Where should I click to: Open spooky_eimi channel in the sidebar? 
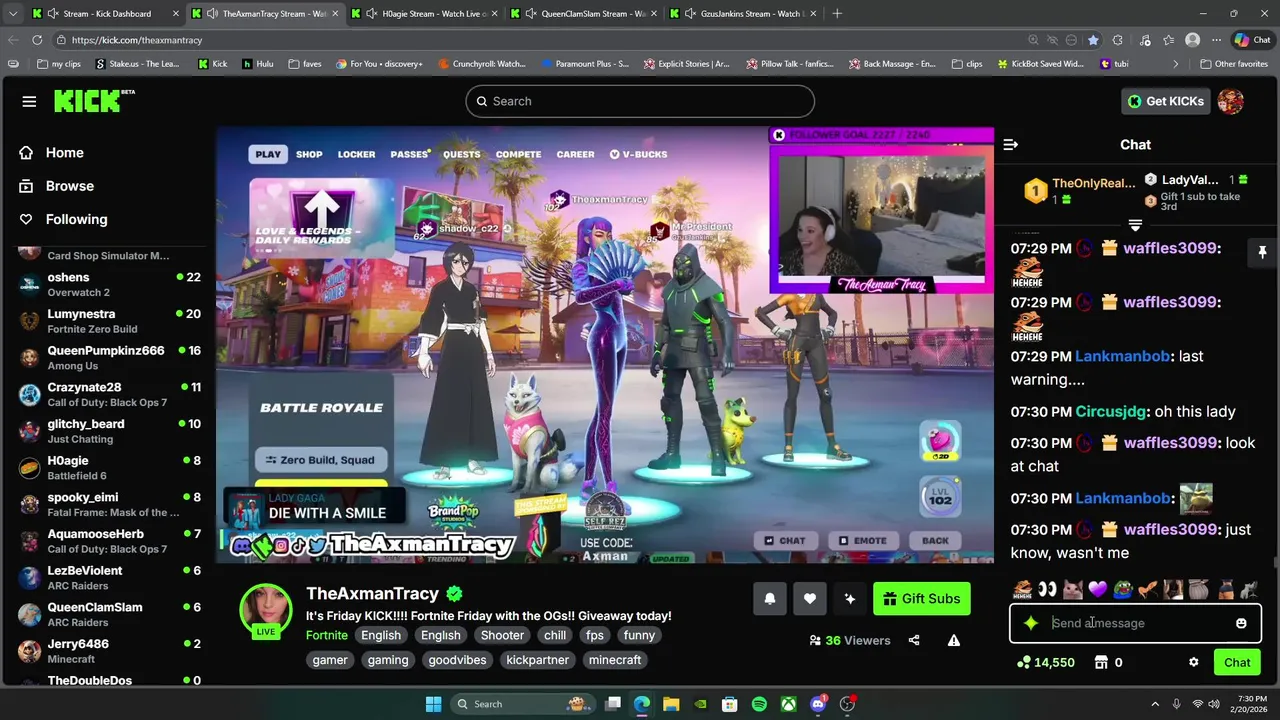[x=110, y=504]
